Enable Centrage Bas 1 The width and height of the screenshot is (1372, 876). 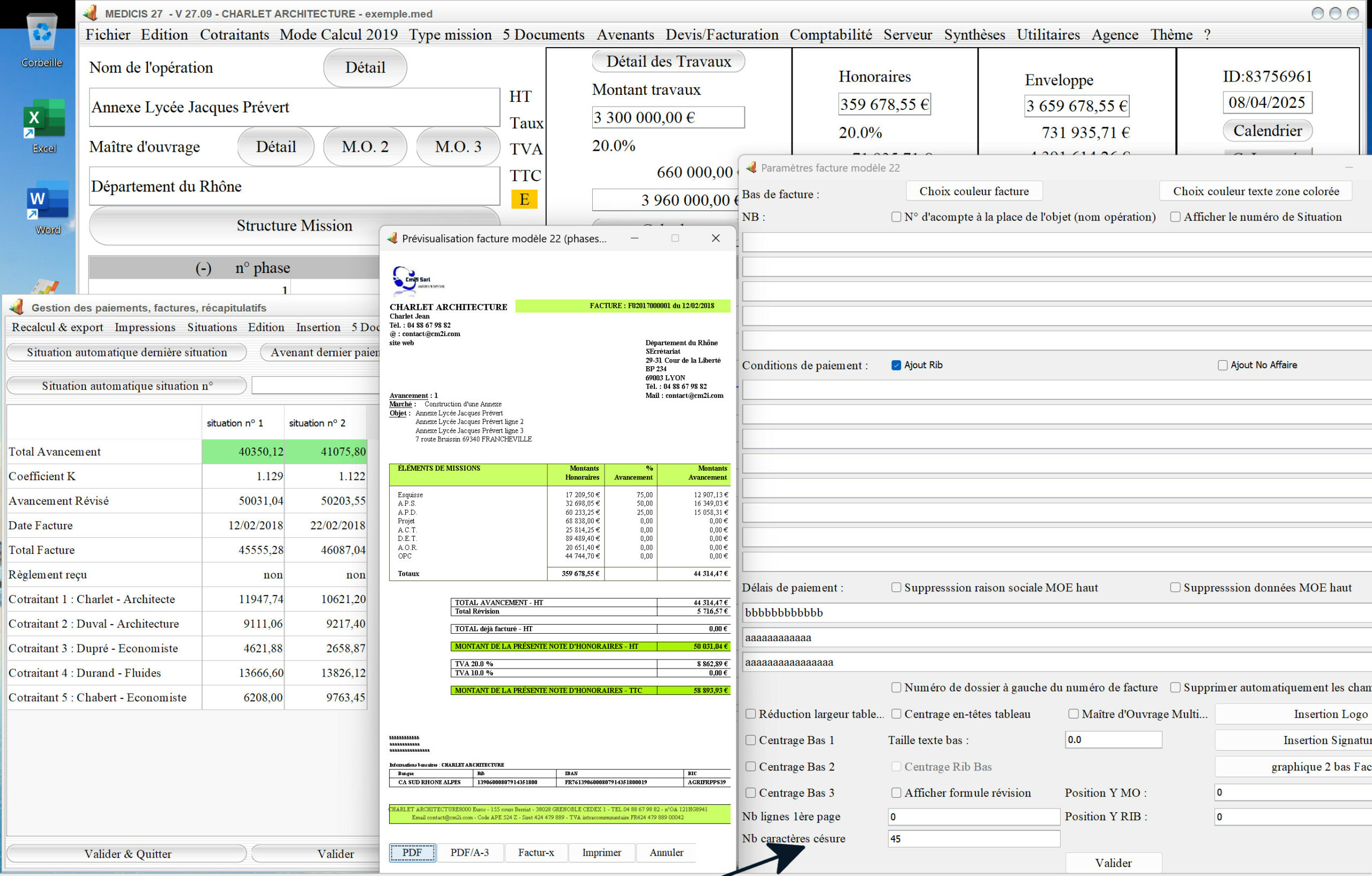tap(751, 740)
